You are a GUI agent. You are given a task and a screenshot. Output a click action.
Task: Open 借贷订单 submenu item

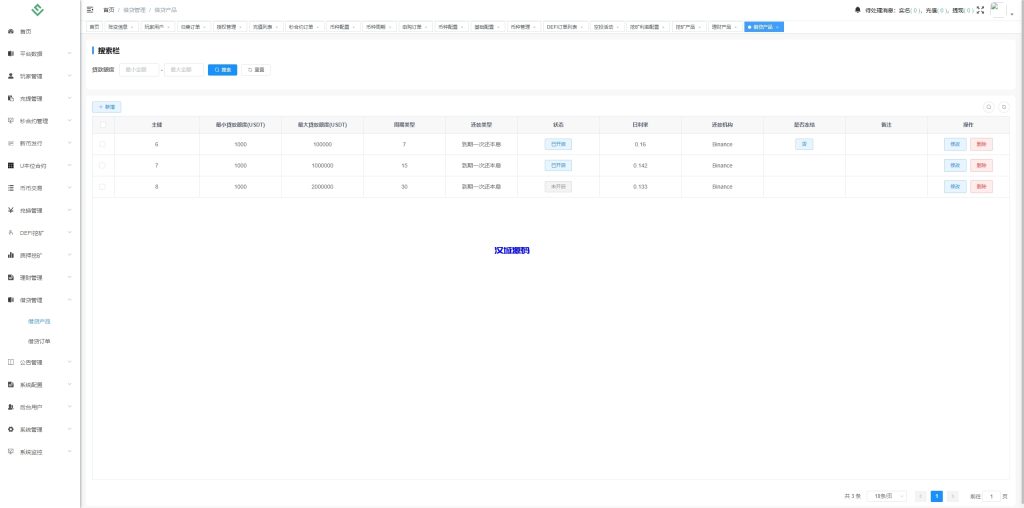(39, 341)
